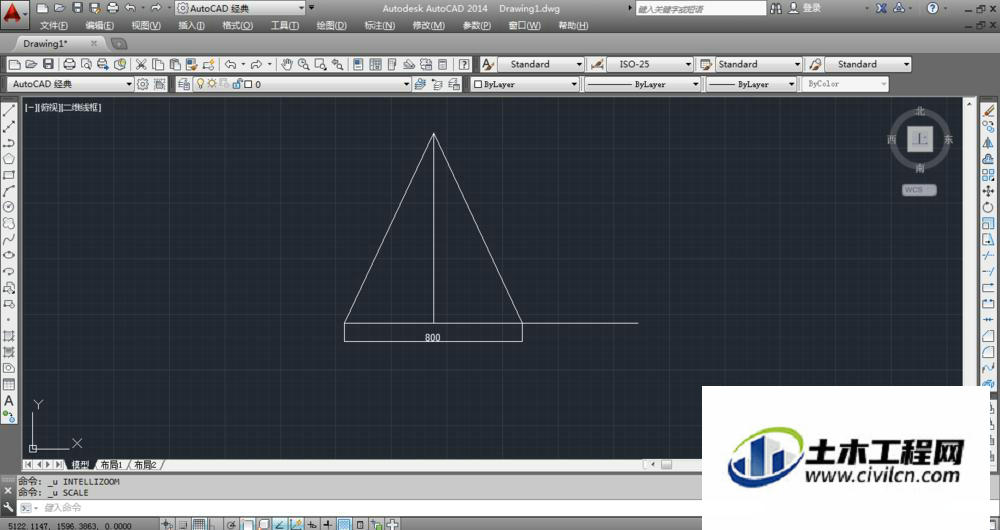Switch to the 布局2 layout tab
This screenshot has height=530, width=1000.
coord(145,465)
